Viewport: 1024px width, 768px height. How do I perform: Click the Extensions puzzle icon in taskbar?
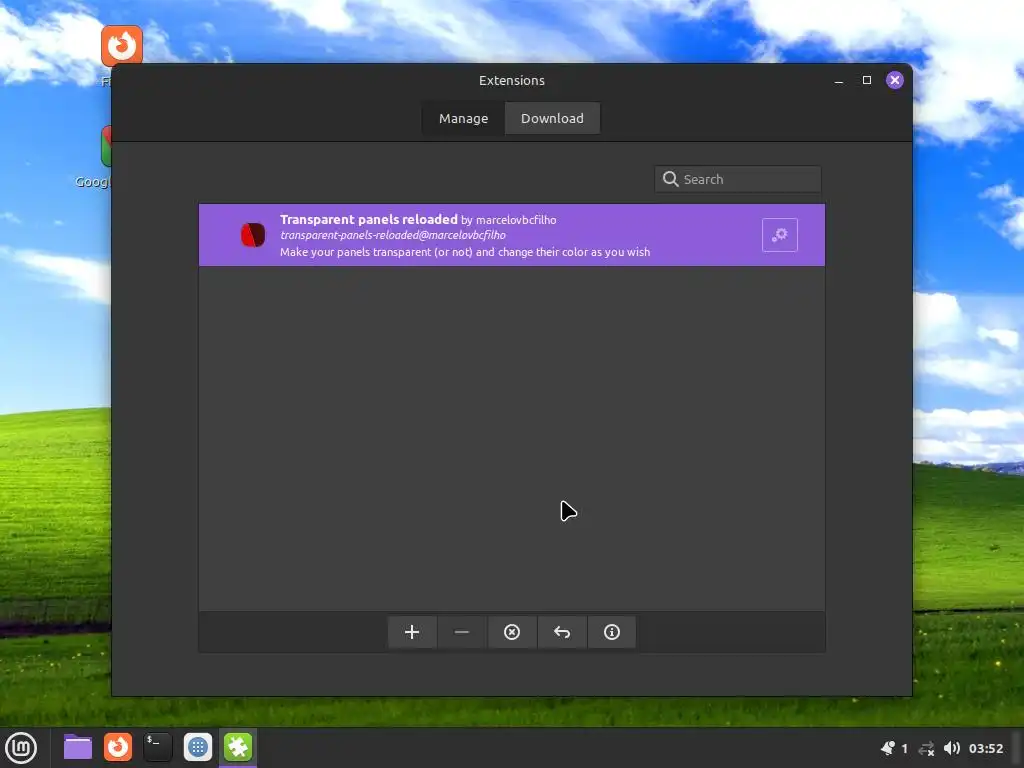(x=238, y=747)
